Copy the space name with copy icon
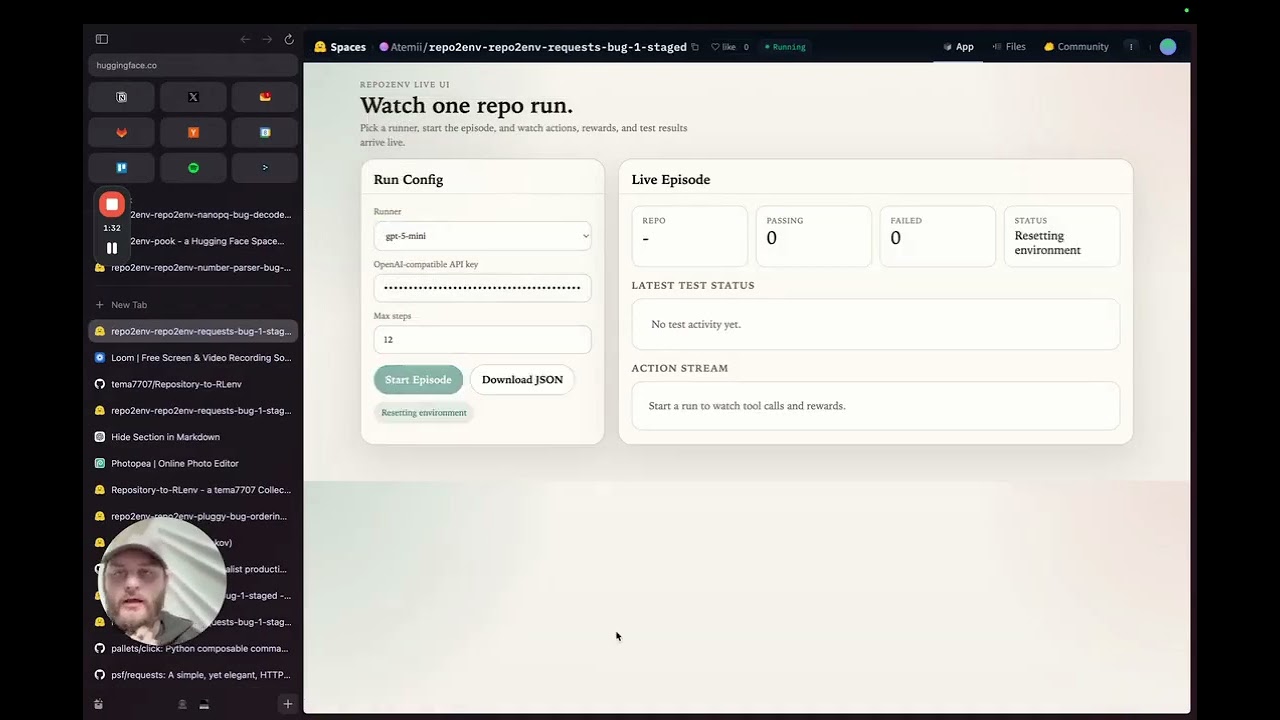Image resolution: width=1280 pixels, height=720 pixels. point(695,47)
